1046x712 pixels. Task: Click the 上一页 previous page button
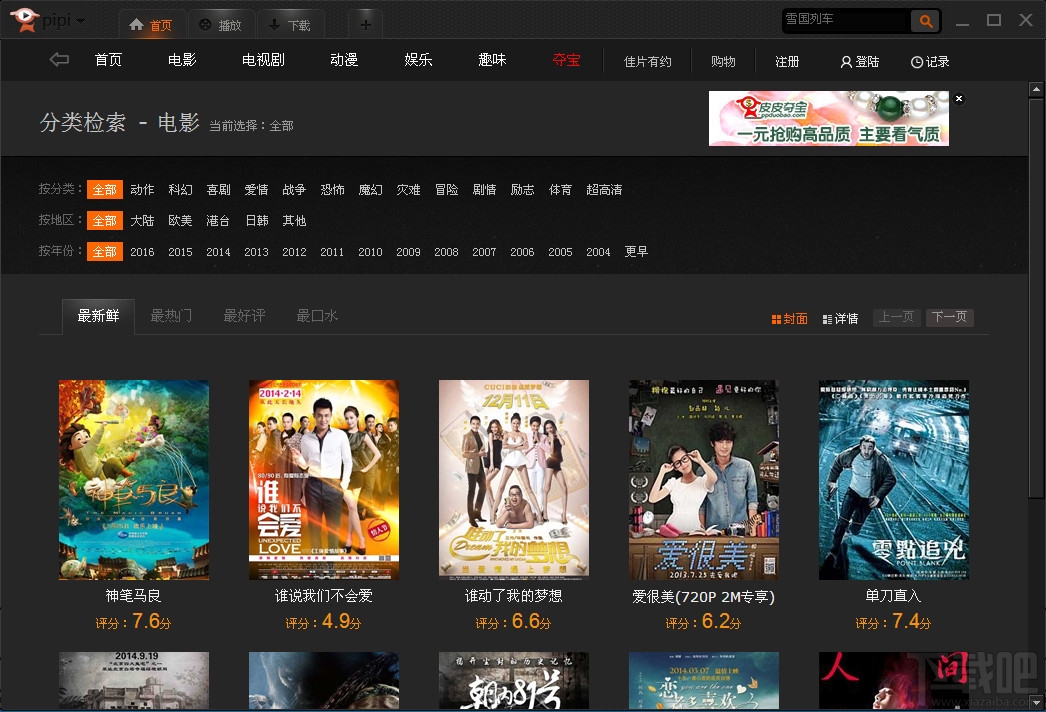coord(897,317)
